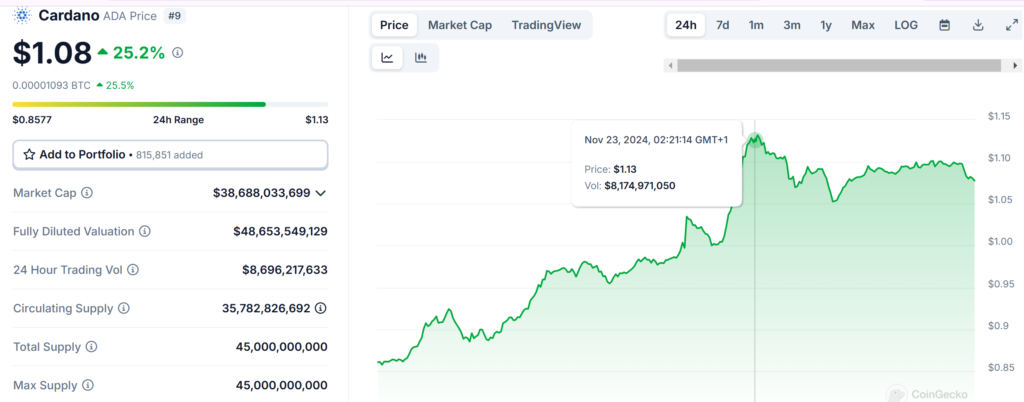Click info icon beside 24 Hour Trading Vol
The image size is (1024, 402).
tap(133, 270)
